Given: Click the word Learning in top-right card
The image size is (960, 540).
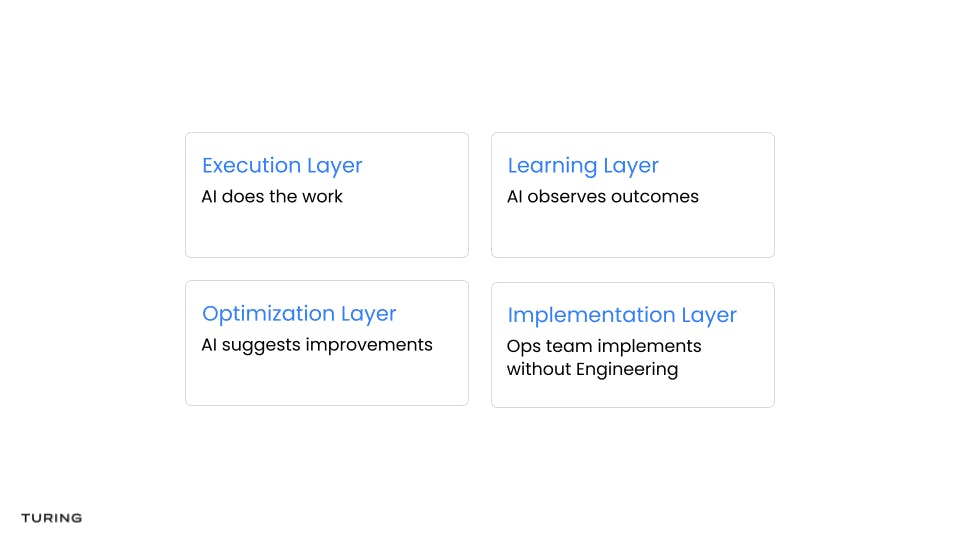Looking at the screenshot, I should (552, 166).
